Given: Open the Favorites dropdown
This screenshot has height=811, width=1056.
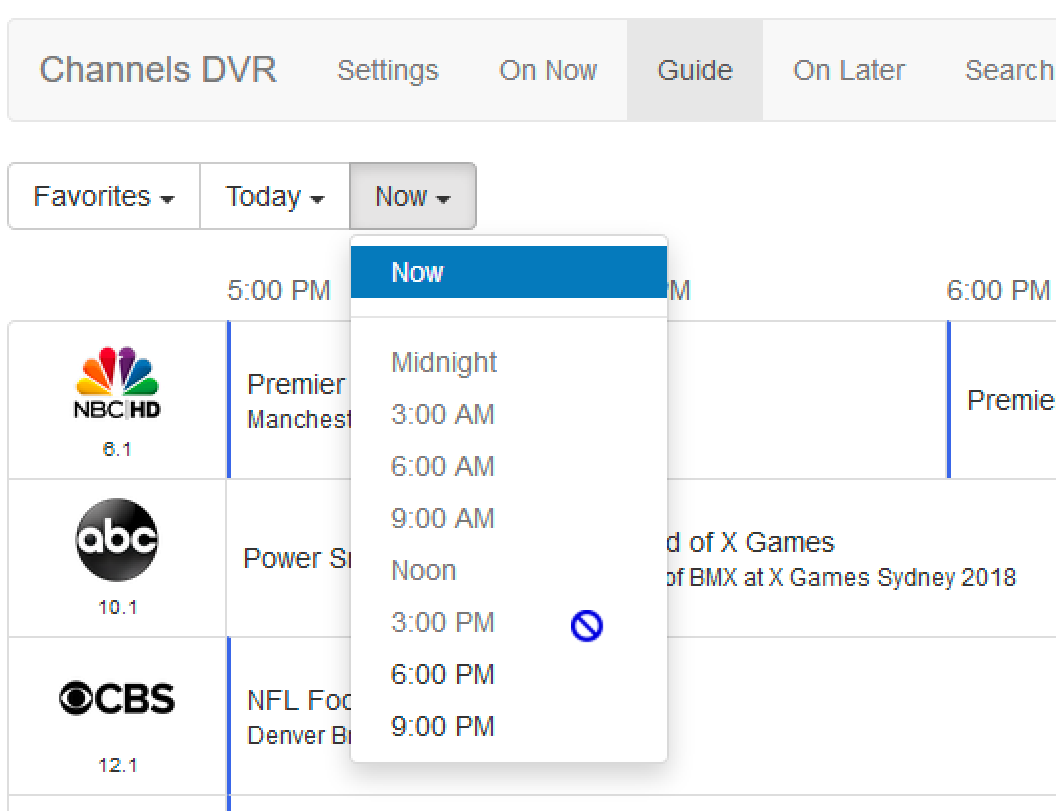Looking at the screenshot, I should pos(104,196).
